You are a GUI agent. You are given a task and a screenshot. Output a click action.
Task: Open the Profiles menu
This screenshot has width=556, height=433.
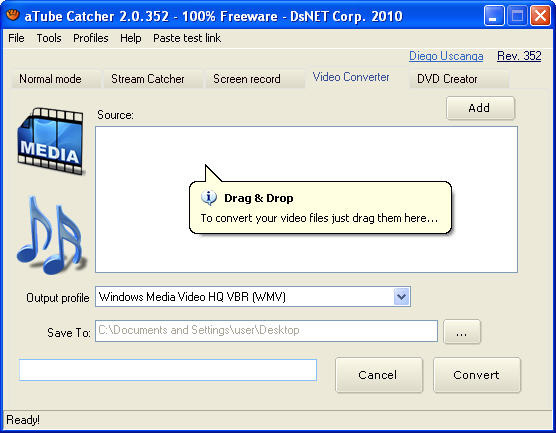click(91, 38)
